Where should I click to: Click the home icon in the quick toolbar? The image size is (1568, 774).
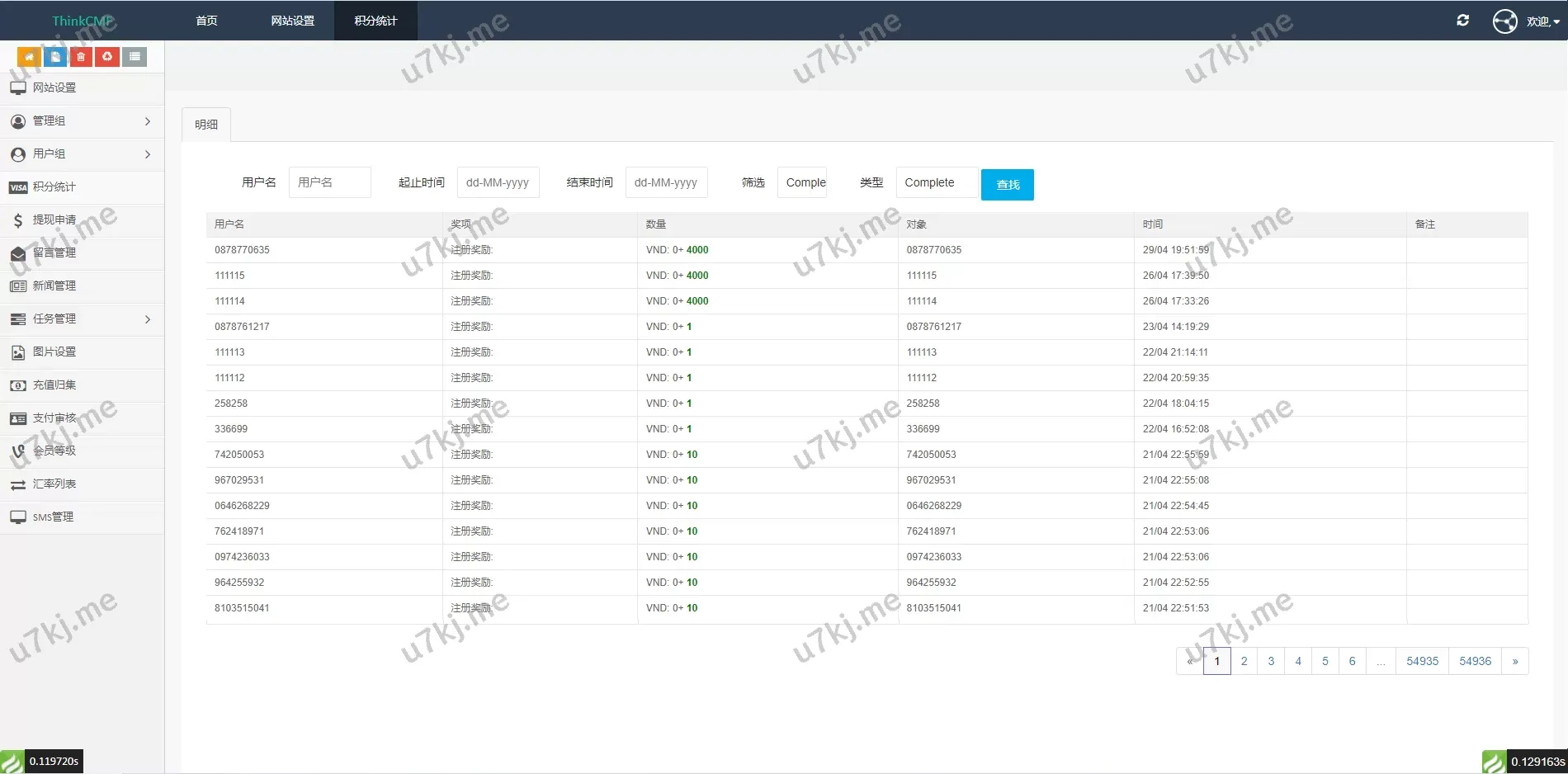point(29,56)
